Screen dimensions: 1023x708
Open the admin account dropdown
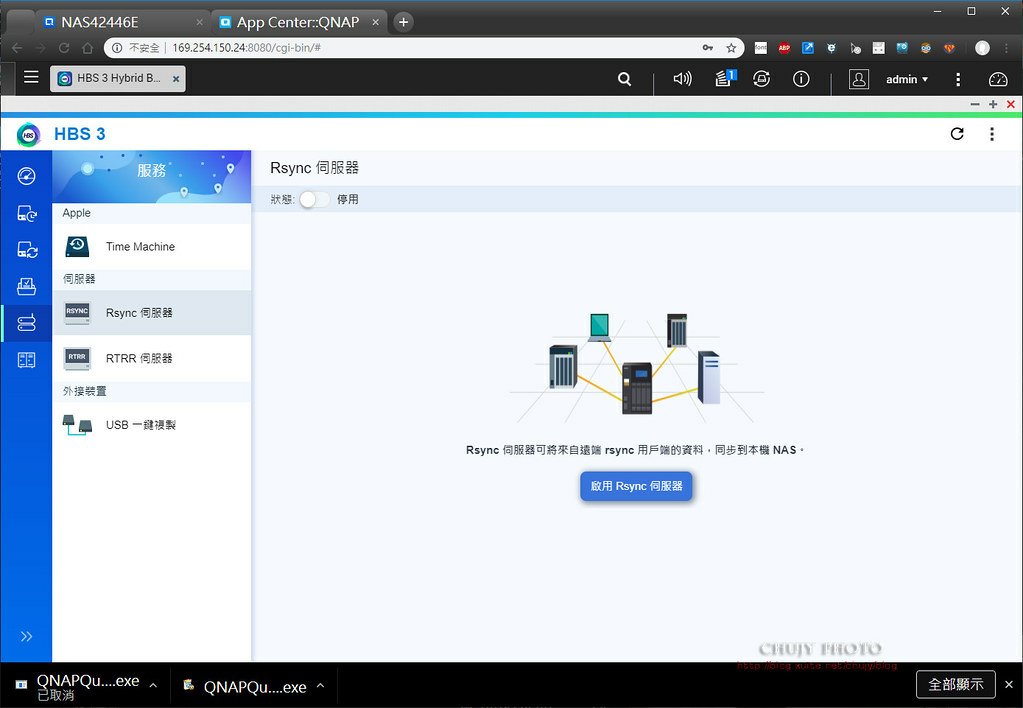[x=906, y=79]
